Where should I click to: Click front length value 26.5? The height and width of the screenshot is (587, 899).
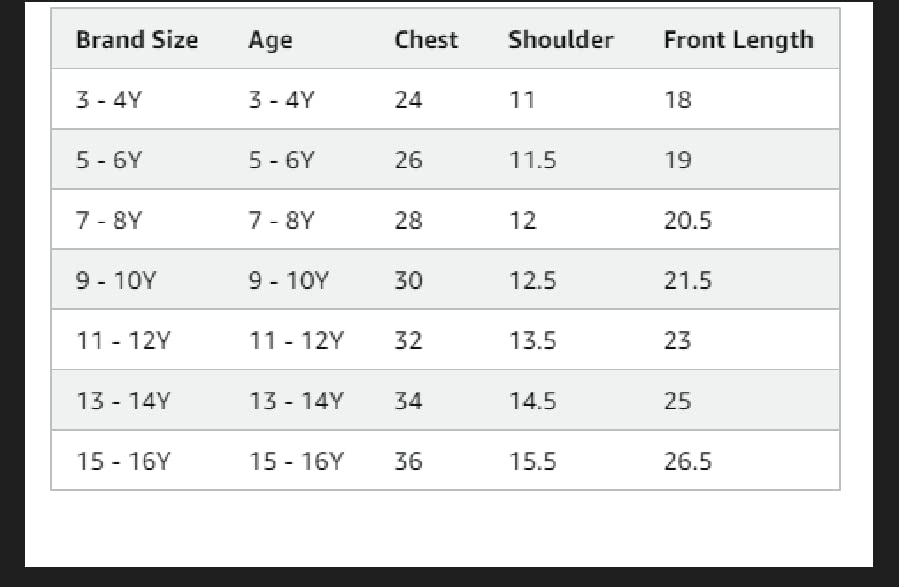(687, 461)
